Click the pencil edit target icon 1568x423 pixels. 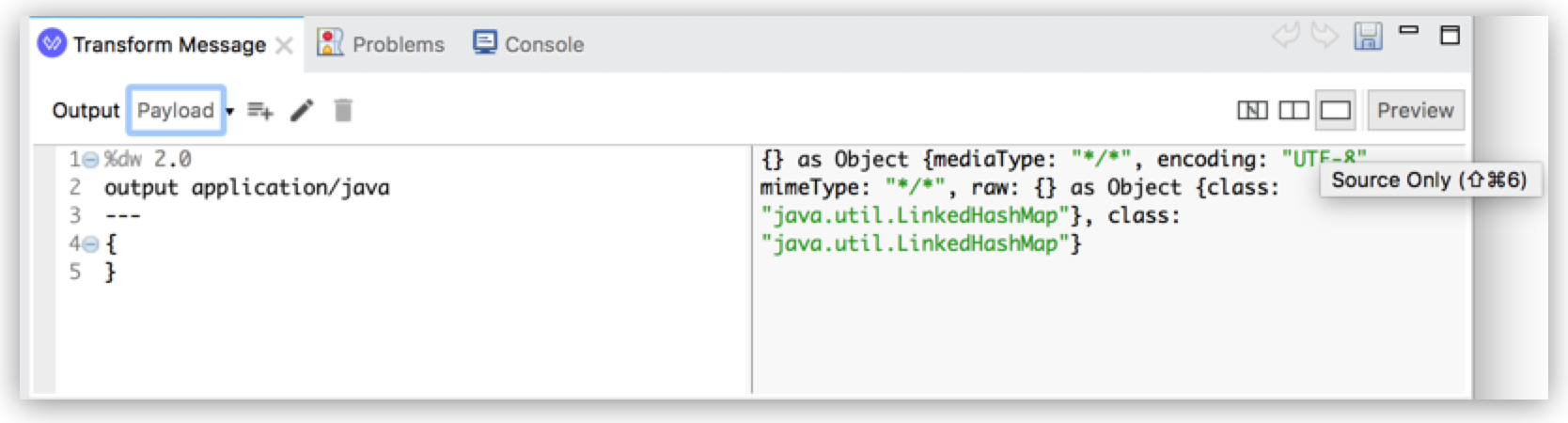[302, 111]
